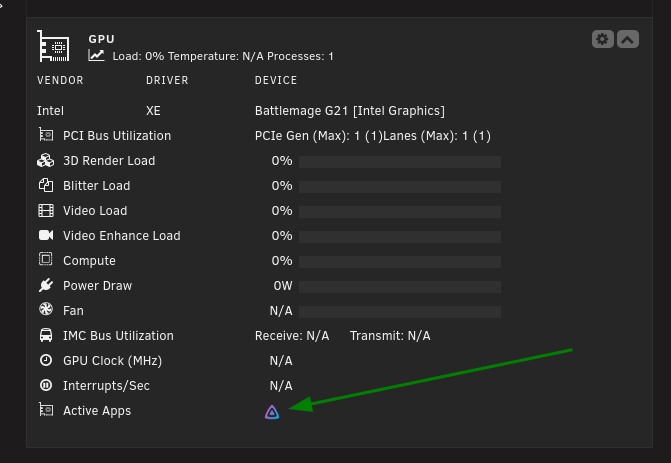671x463 pixels.
Task: Click the 3D Render Load progress bar
Action: point(400,162)
